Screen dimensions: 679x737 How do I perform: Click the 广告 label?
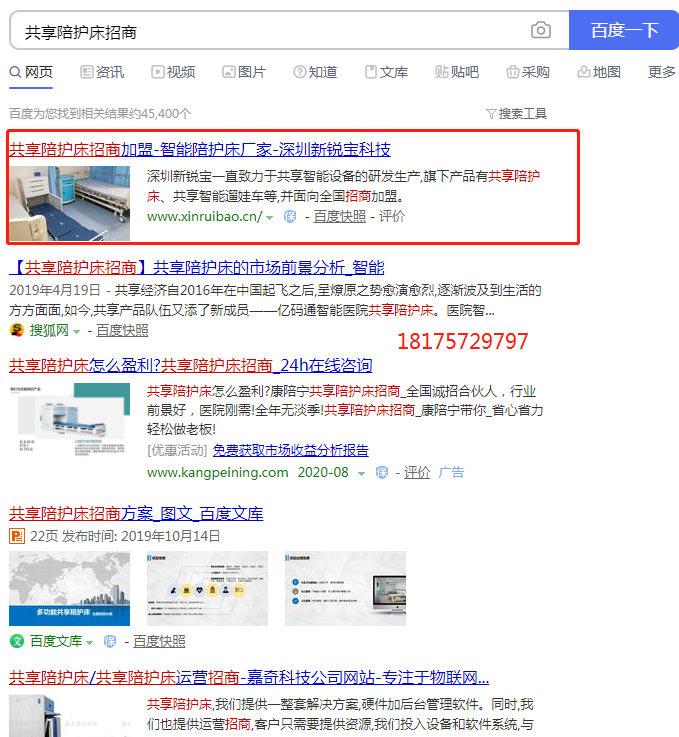click(x=451, y=472)
